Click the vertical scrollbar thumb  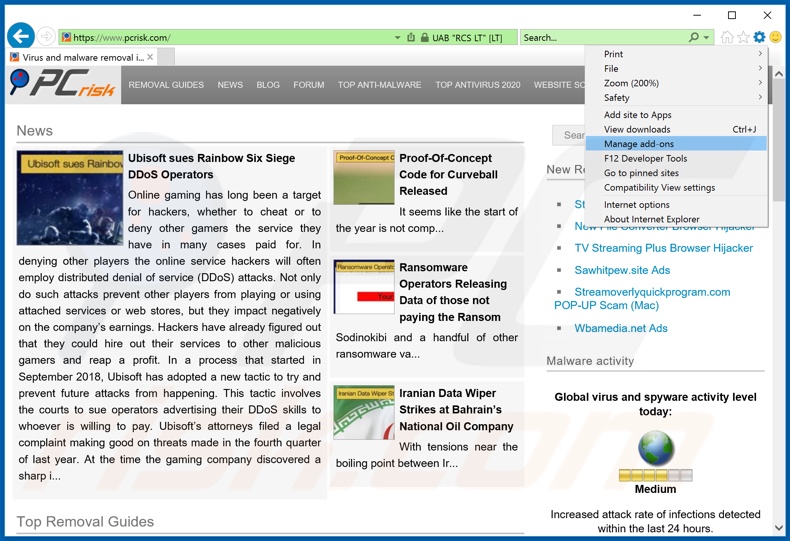(778, 141)
